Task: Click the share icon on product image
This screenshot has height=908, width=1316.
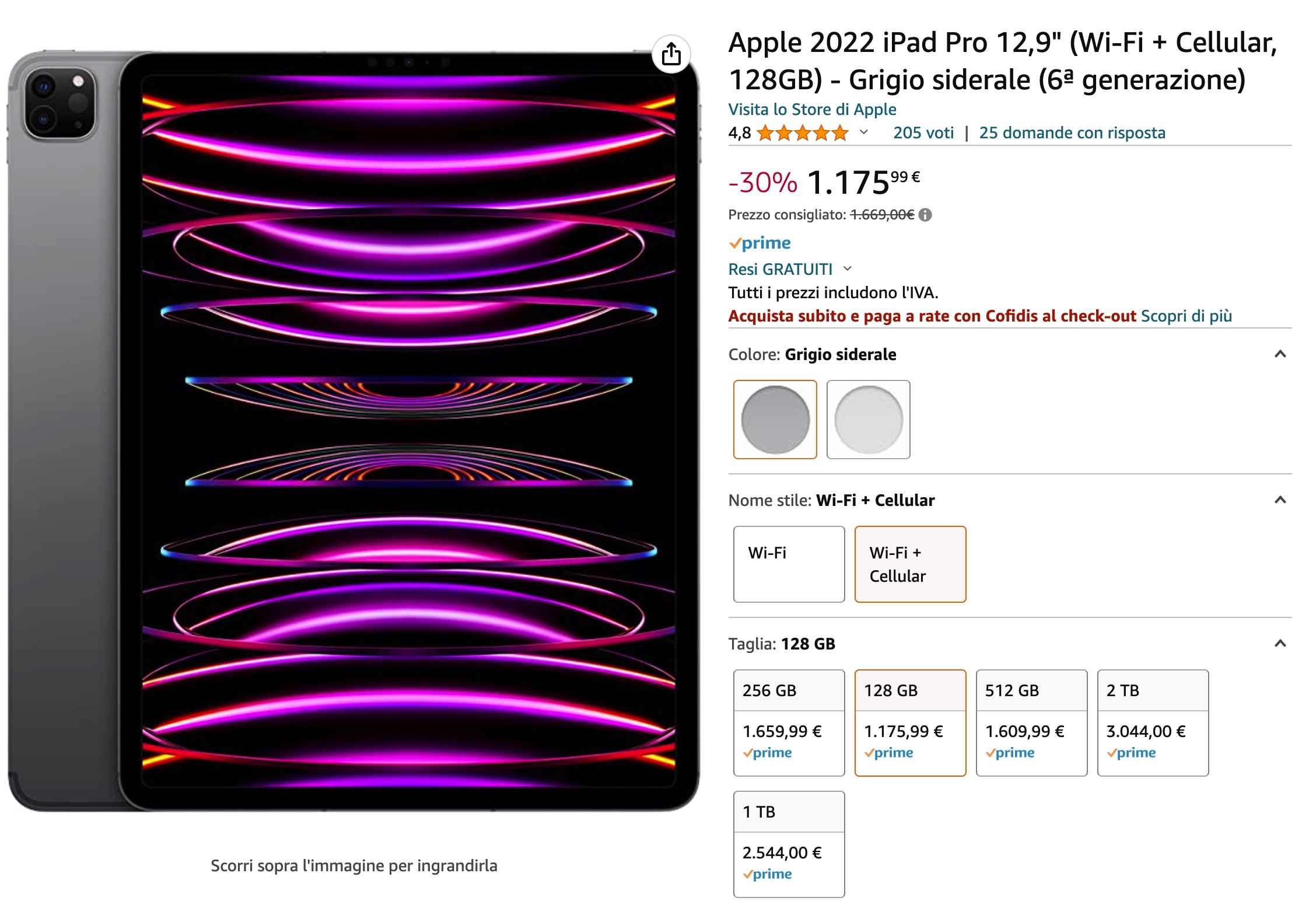Action: [x=671, y=54]
